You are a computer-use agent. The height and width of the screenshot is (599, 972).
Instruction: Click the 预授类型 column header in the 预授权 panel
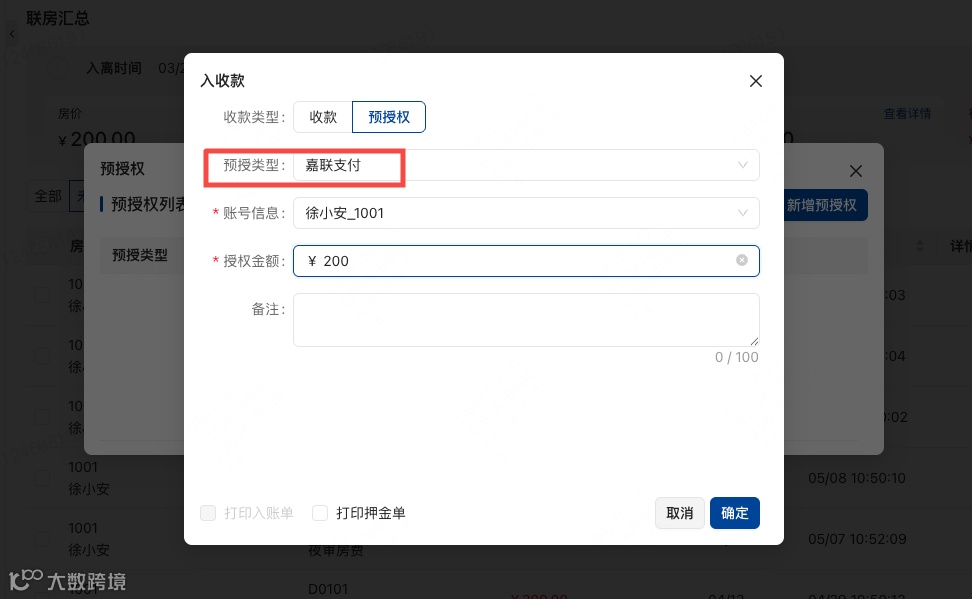(140, 255)
